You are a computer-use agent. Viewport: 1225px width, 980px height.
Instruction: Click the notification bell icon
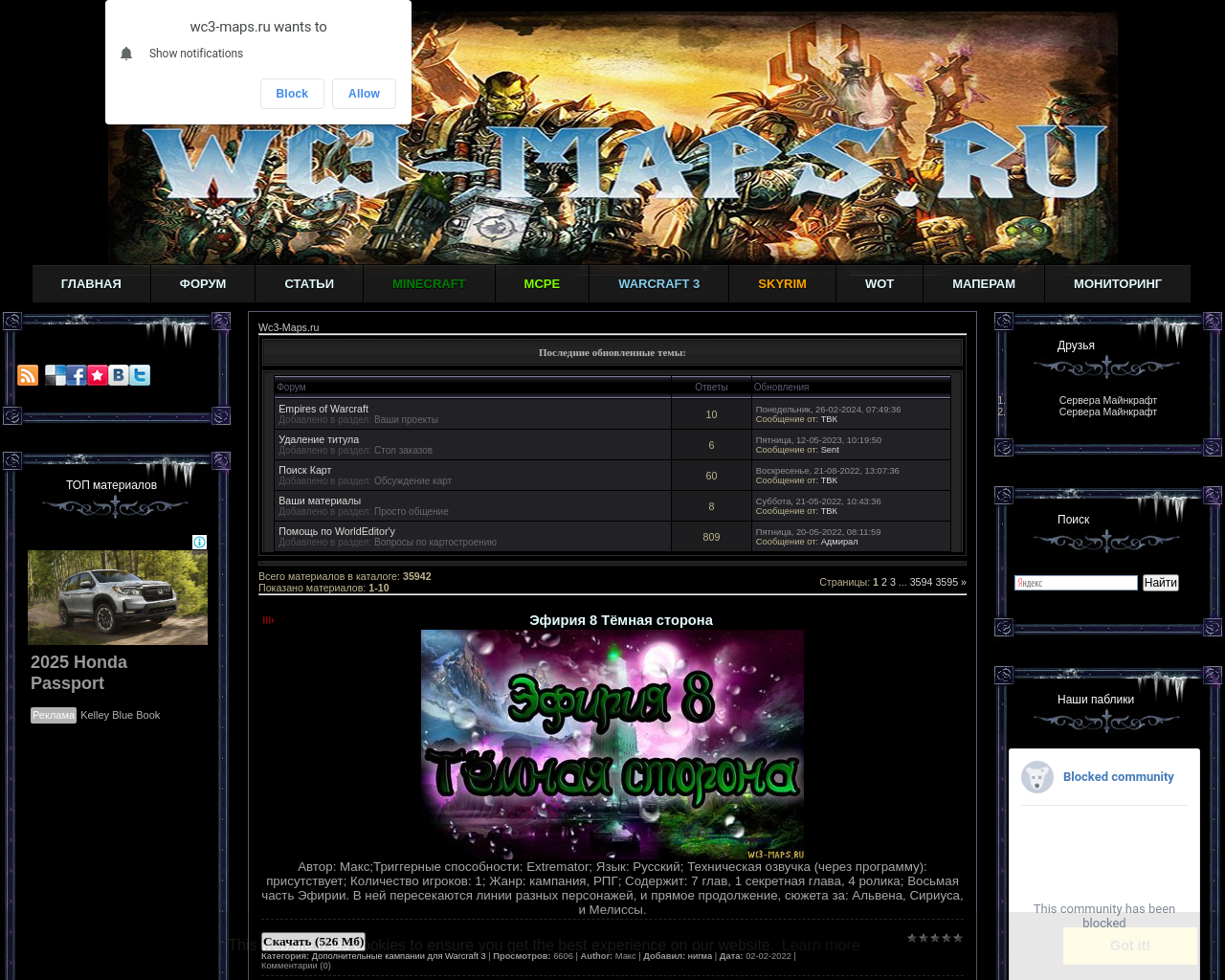pyautogui.click(x=126, y=54)
